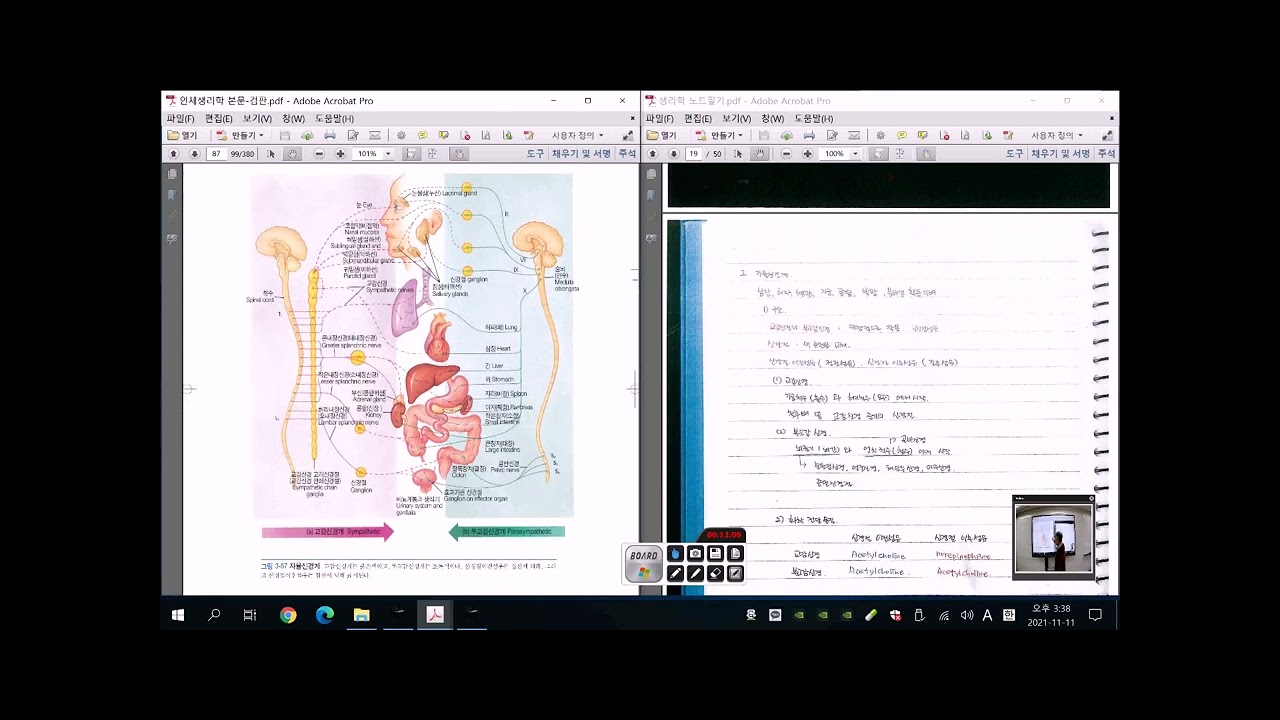Viewport: 1280px width, 720px height.
Task: Click page number field showing 87
Action: click(x=216, y=154)
